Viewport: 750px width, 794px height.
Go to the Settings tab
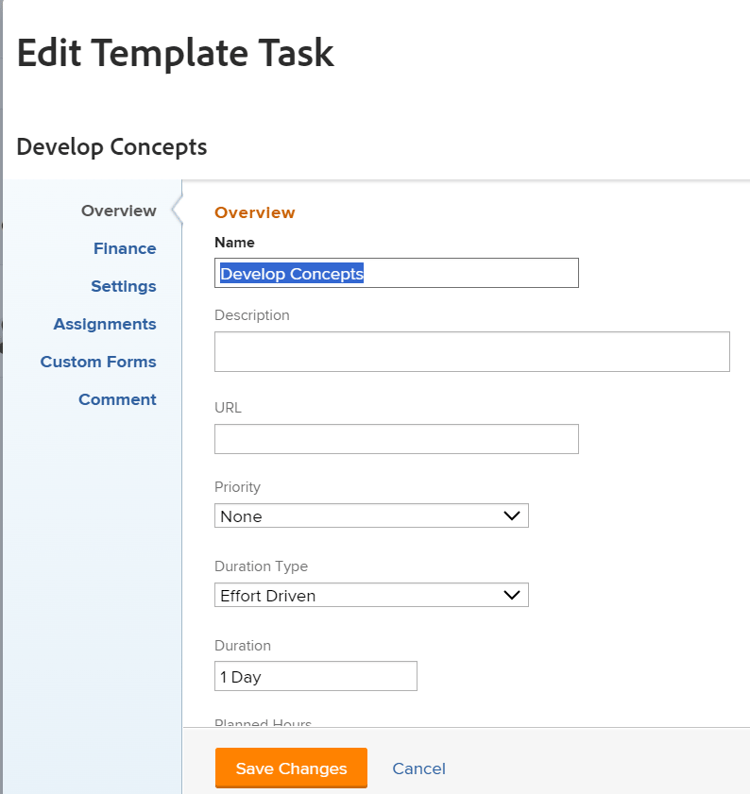point(123,287)
